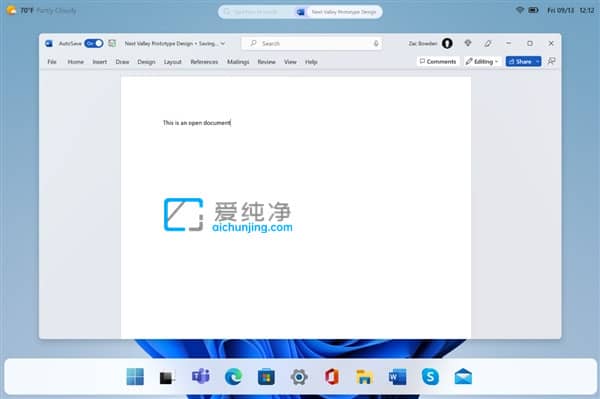The height and width of the screenshot is (399, 600).
Task: Switch to the Home tab
Action: point(76,62)
